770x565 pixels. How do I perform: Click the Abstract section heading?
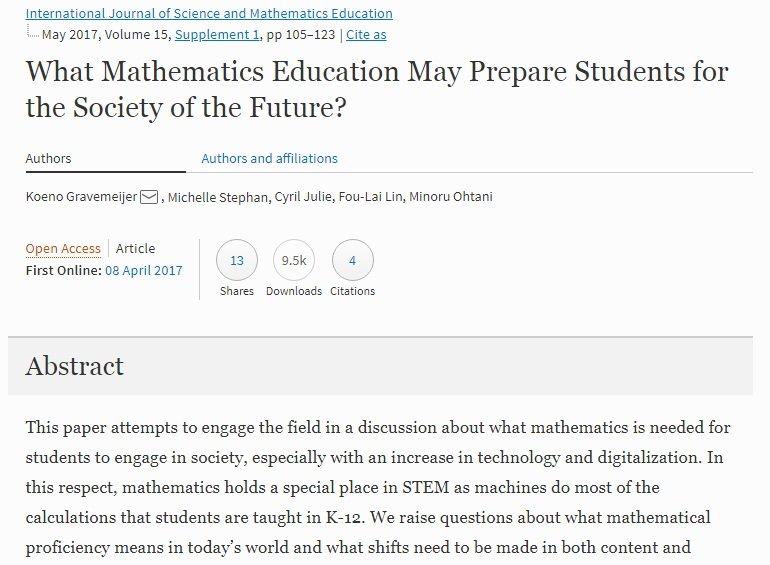coord(75,366)
